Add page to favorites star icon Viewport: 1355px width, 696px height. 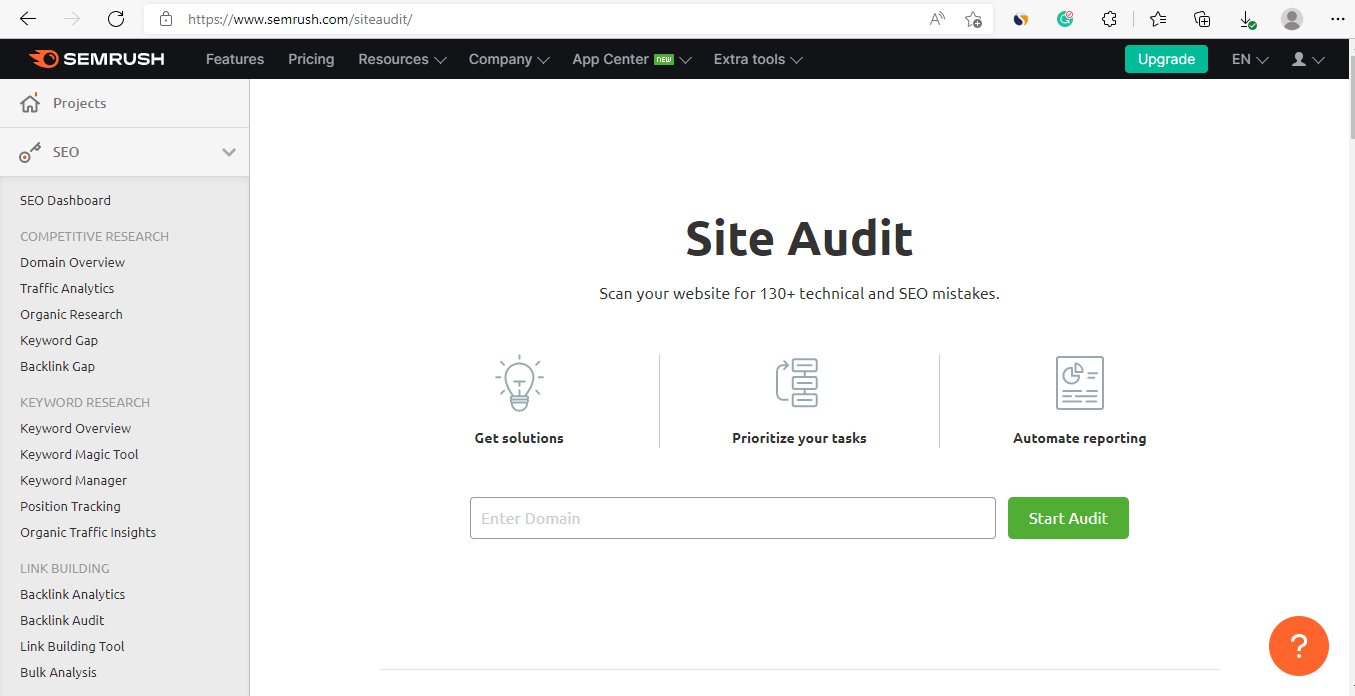coord(973,19)
